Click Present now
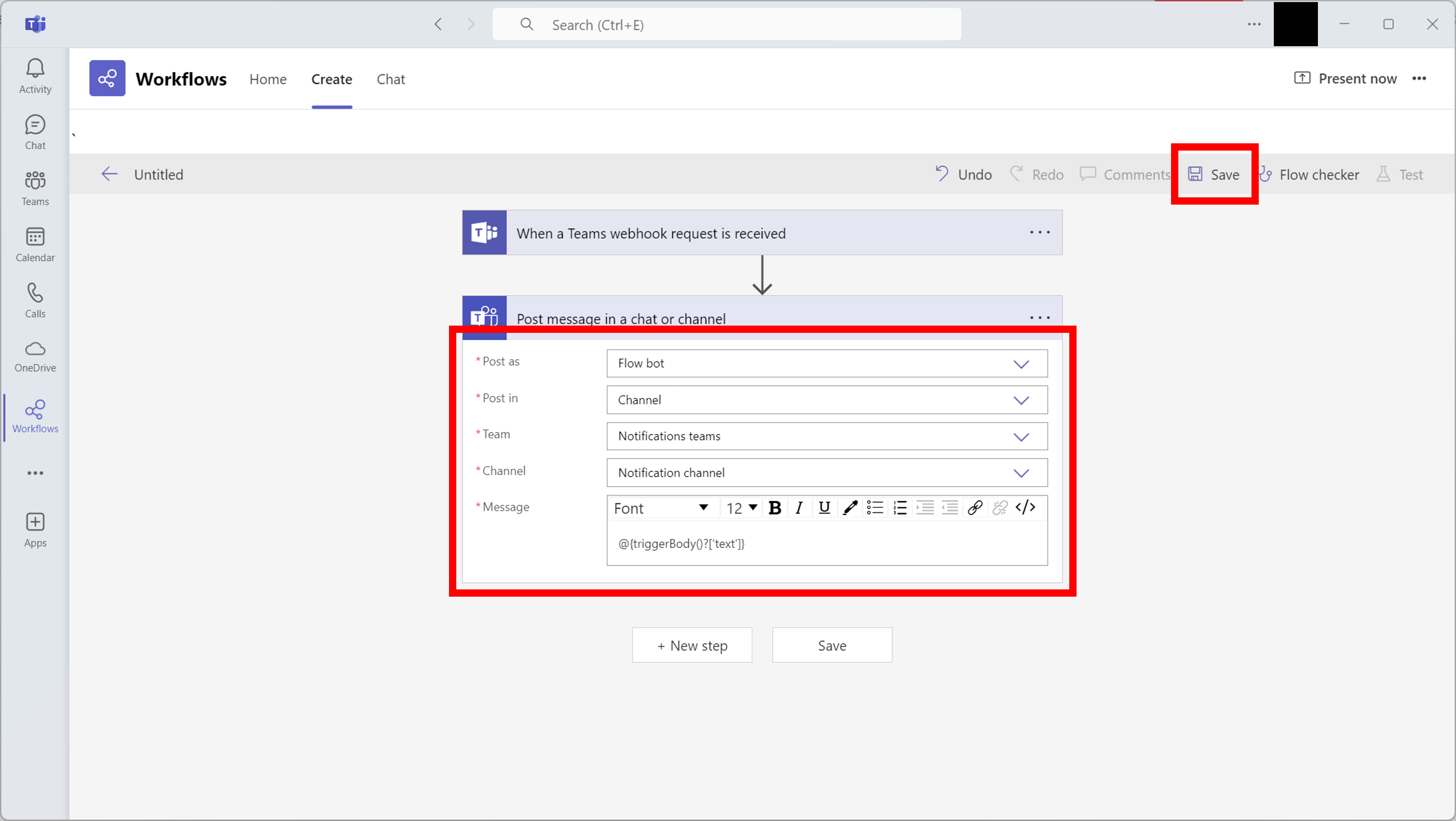 pos(1345,78)
